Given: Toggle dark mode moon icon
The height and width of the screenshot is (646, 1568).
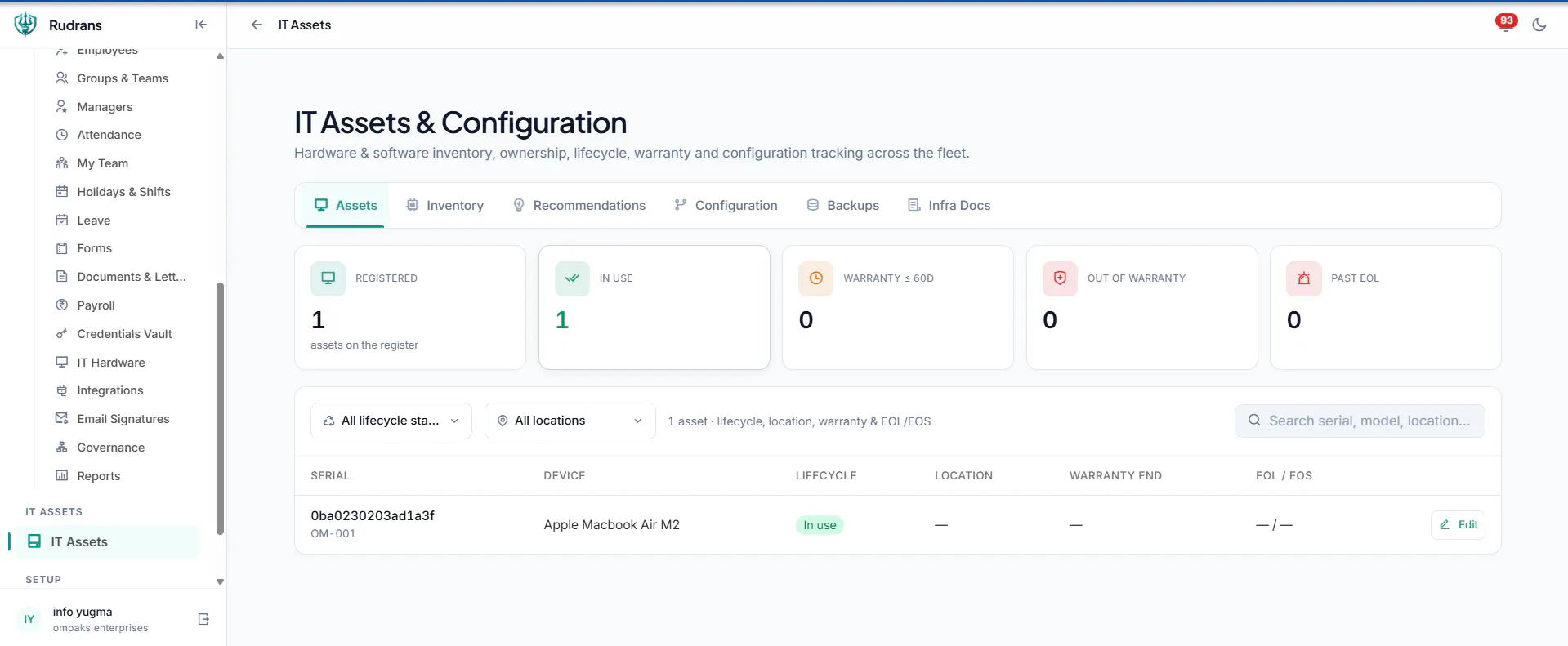Looking at the screenshot, I should click(1539, 25).
